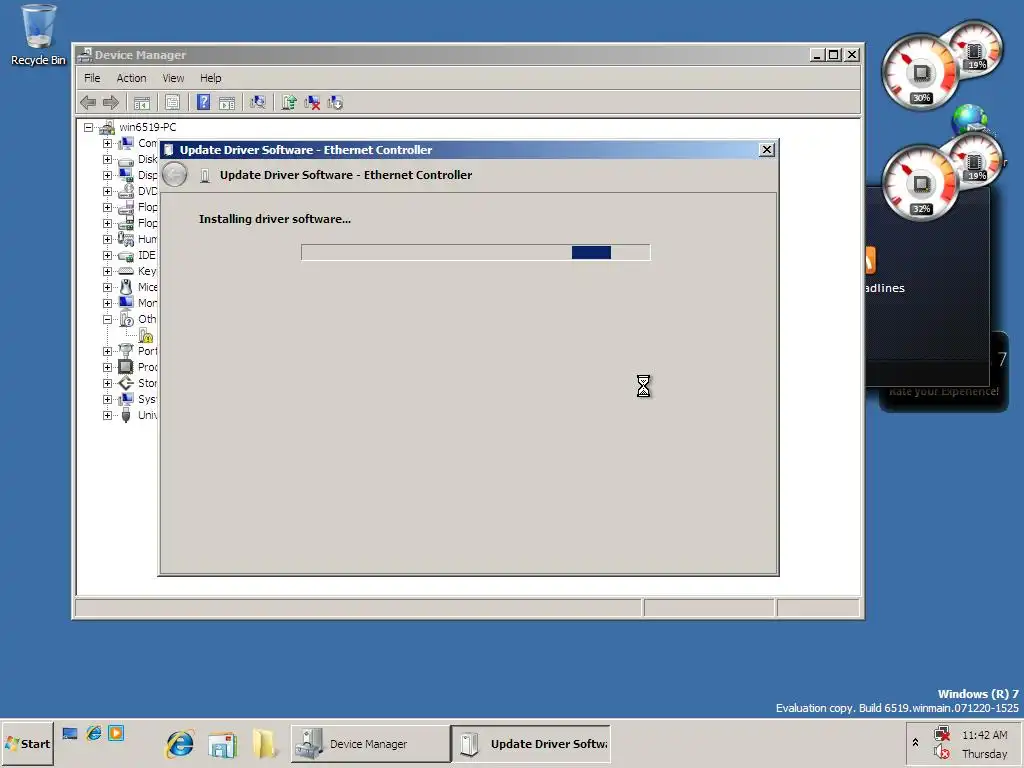Click the USB plug icon for Universal controllers

click(126, 415)
